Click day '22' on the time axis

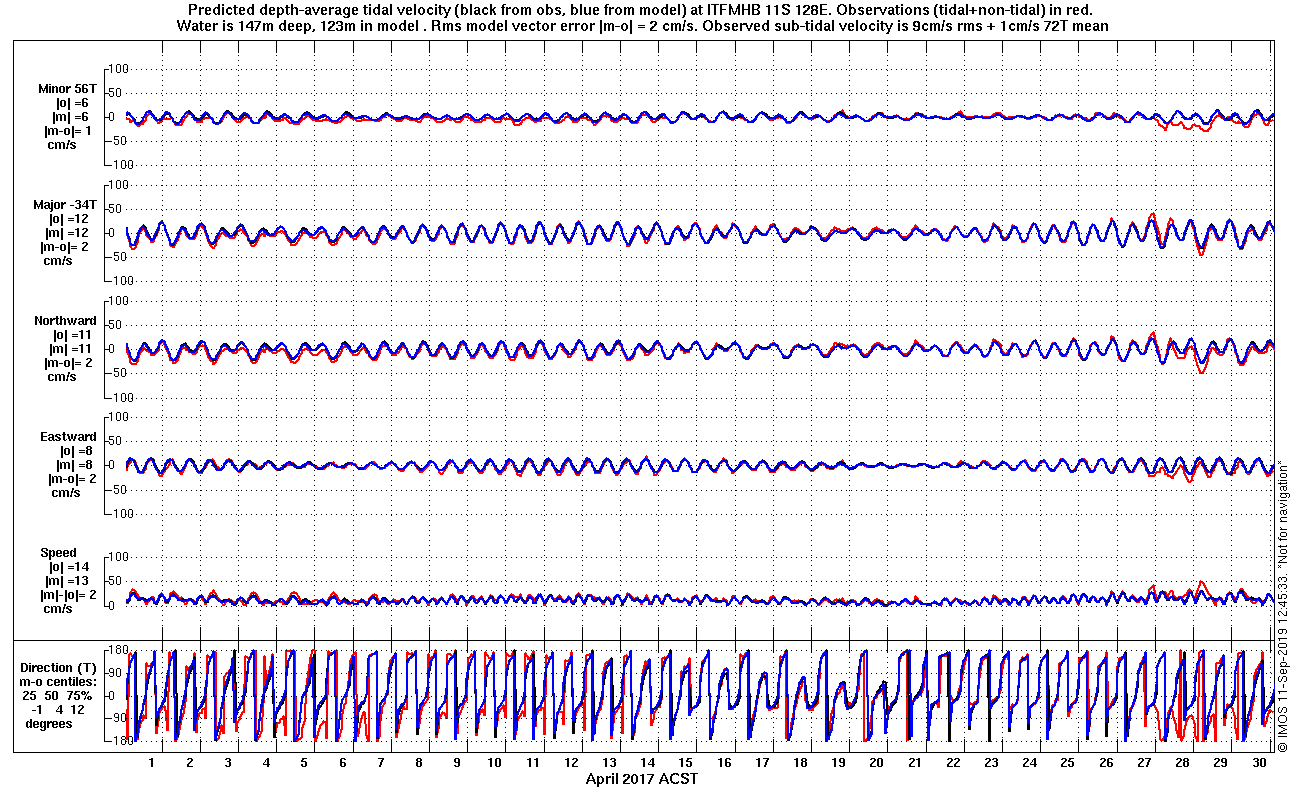[x=953, y=762]
